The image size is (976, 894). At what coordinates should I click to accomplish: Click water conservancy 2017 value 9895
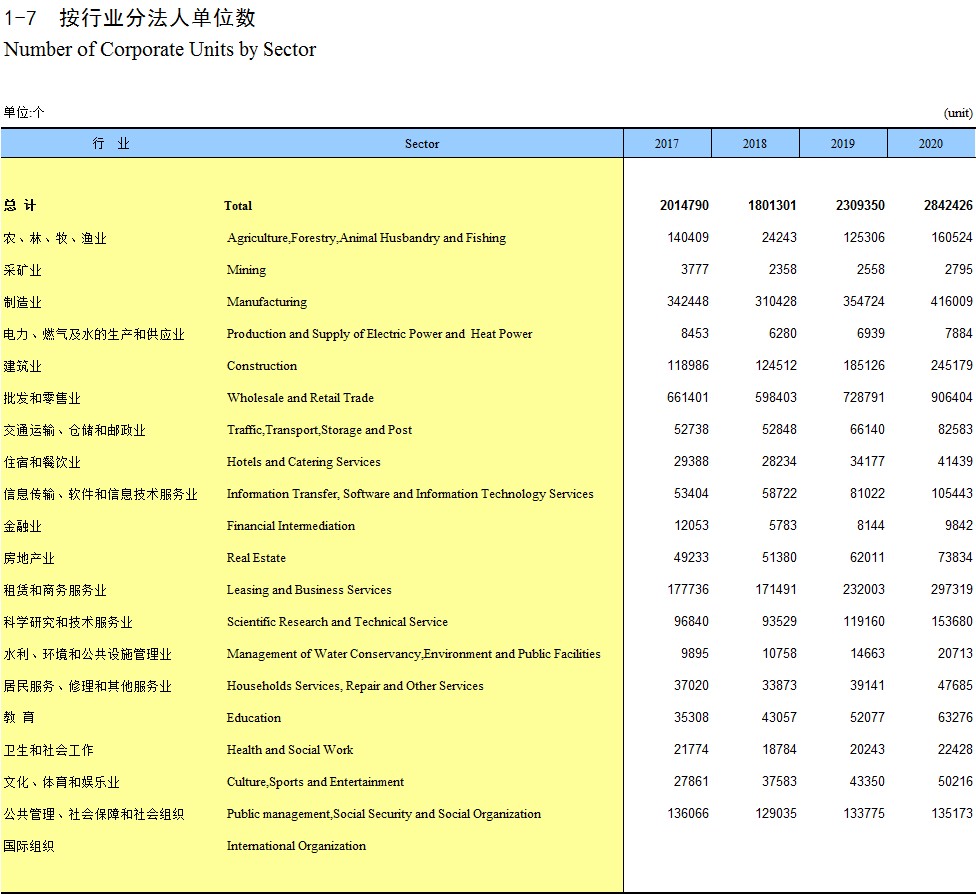click(695, 654)
